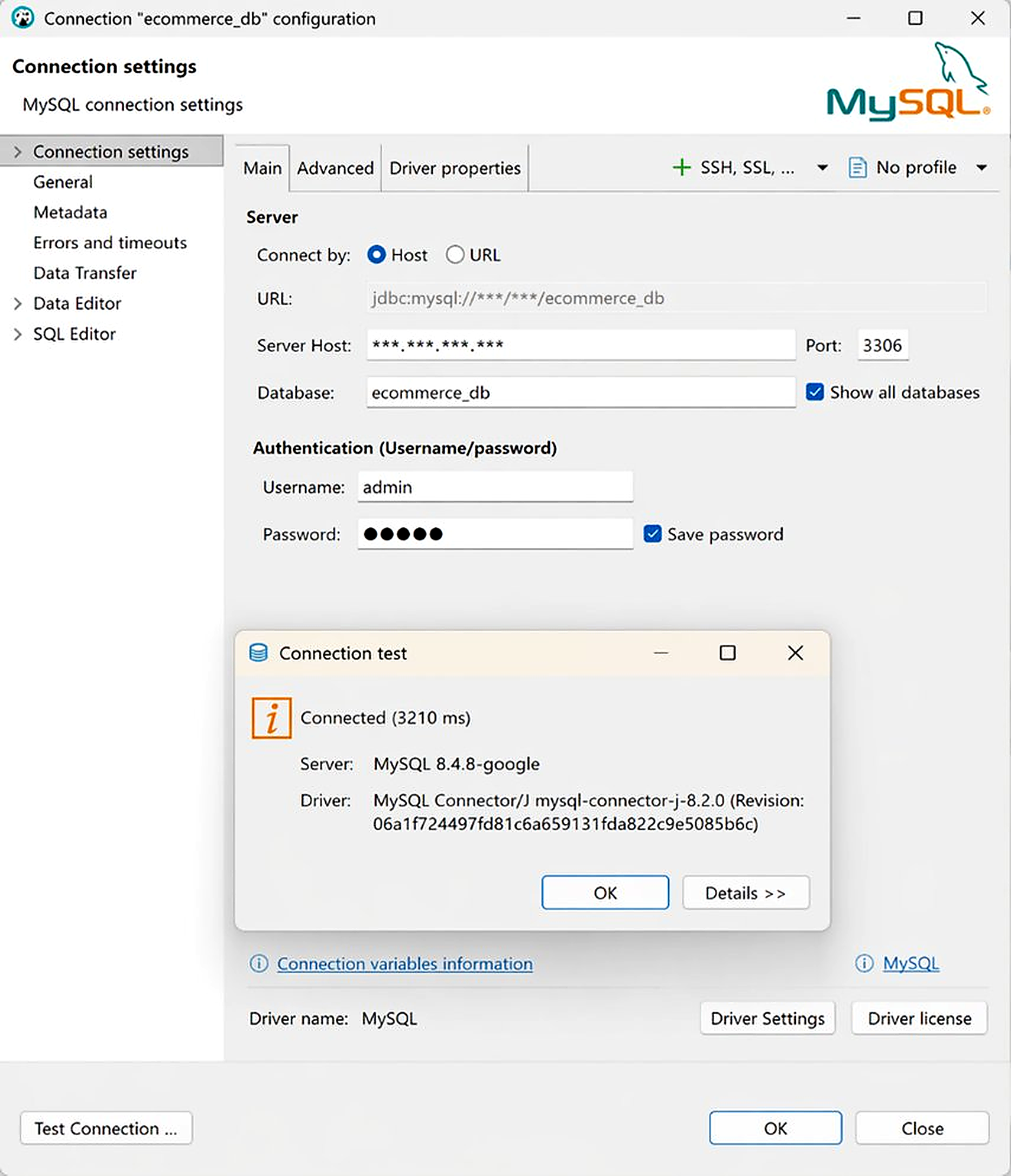Open Driver Settings
Viewport: 1011px width, 1176px height.
point(767,1018)
